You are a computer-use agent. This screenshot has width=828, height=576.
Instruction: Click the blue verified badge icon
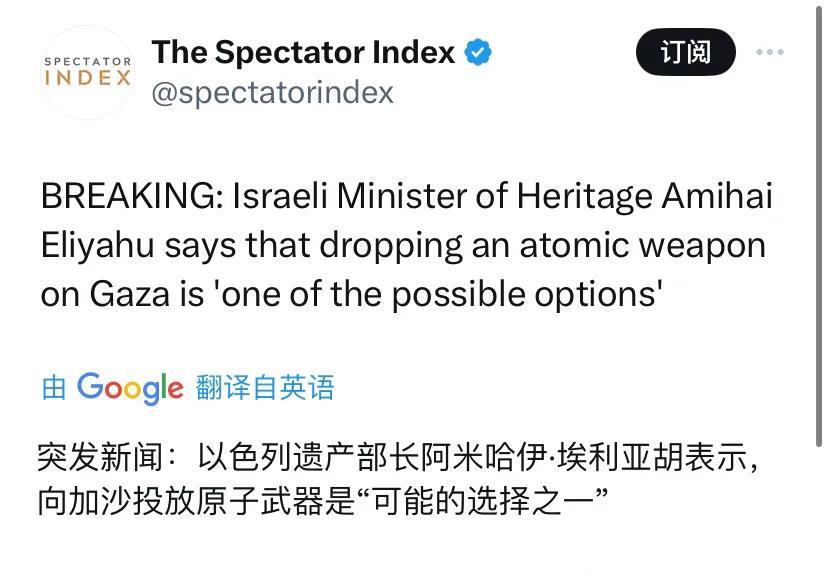[479, 52]
